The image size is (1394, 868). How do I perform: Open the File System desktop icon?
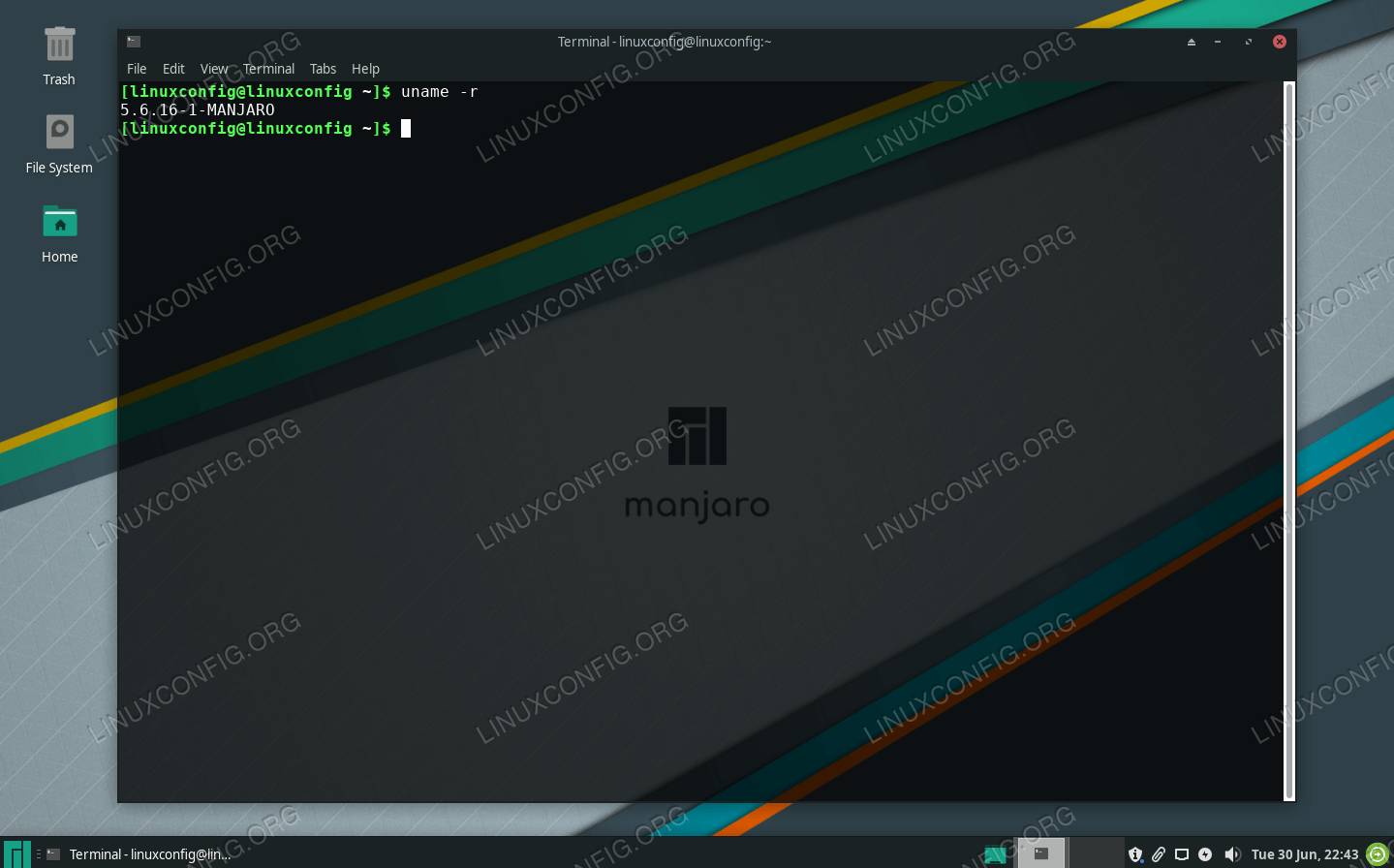click(59, 144)
